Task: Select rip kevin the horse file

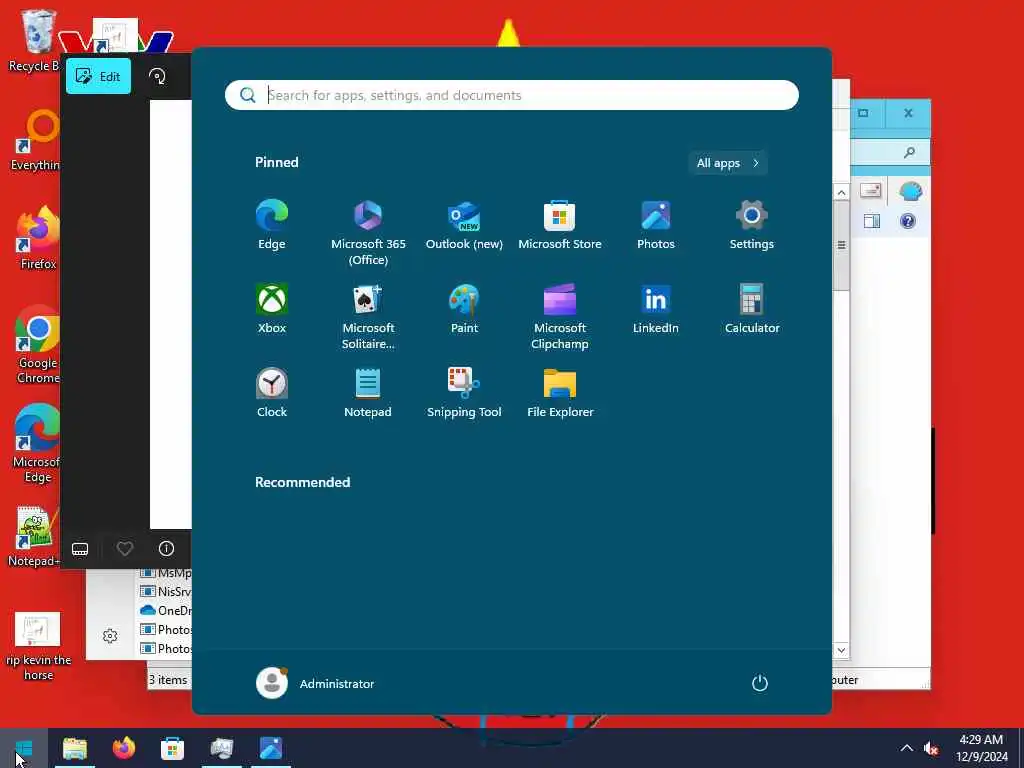Action: click(38, 647)
